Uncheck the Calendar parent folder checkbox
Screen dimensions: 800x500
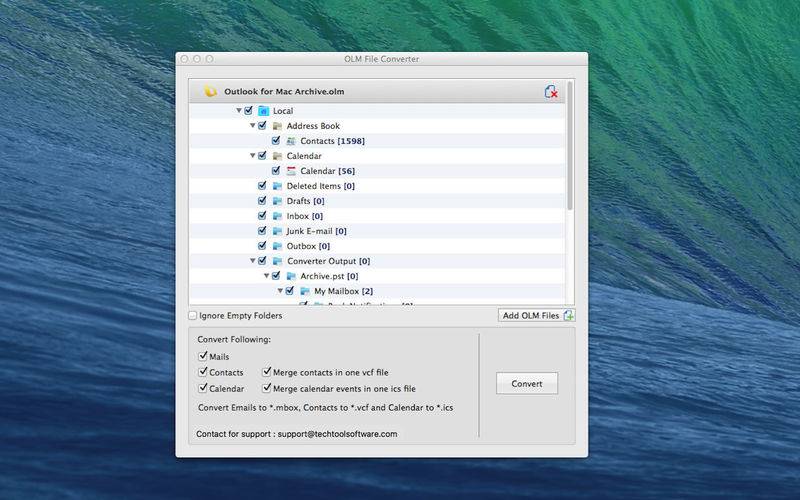point(262,155)
